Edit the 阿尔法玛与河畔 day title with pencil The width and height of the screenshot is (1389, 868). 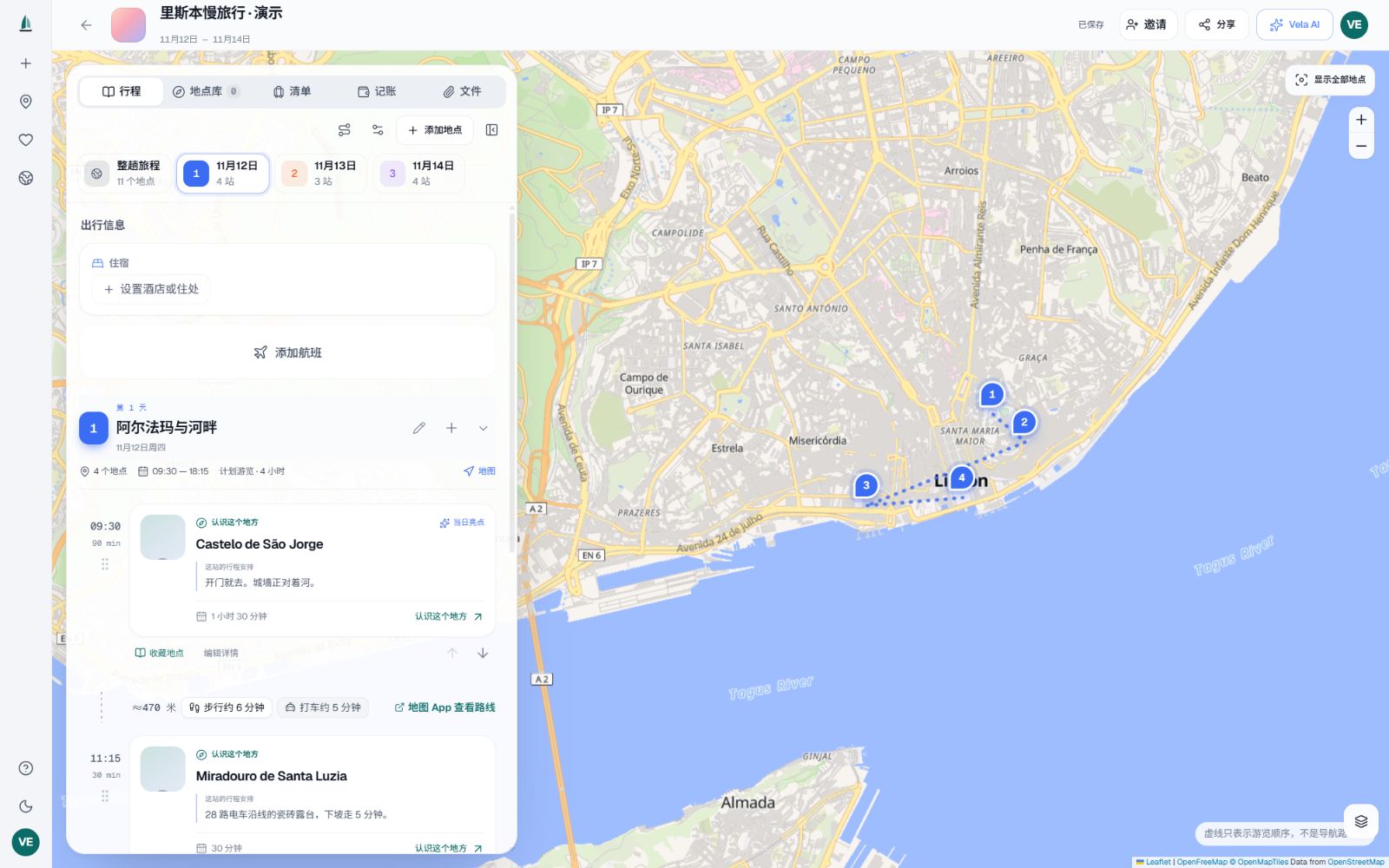pos(419,428)
